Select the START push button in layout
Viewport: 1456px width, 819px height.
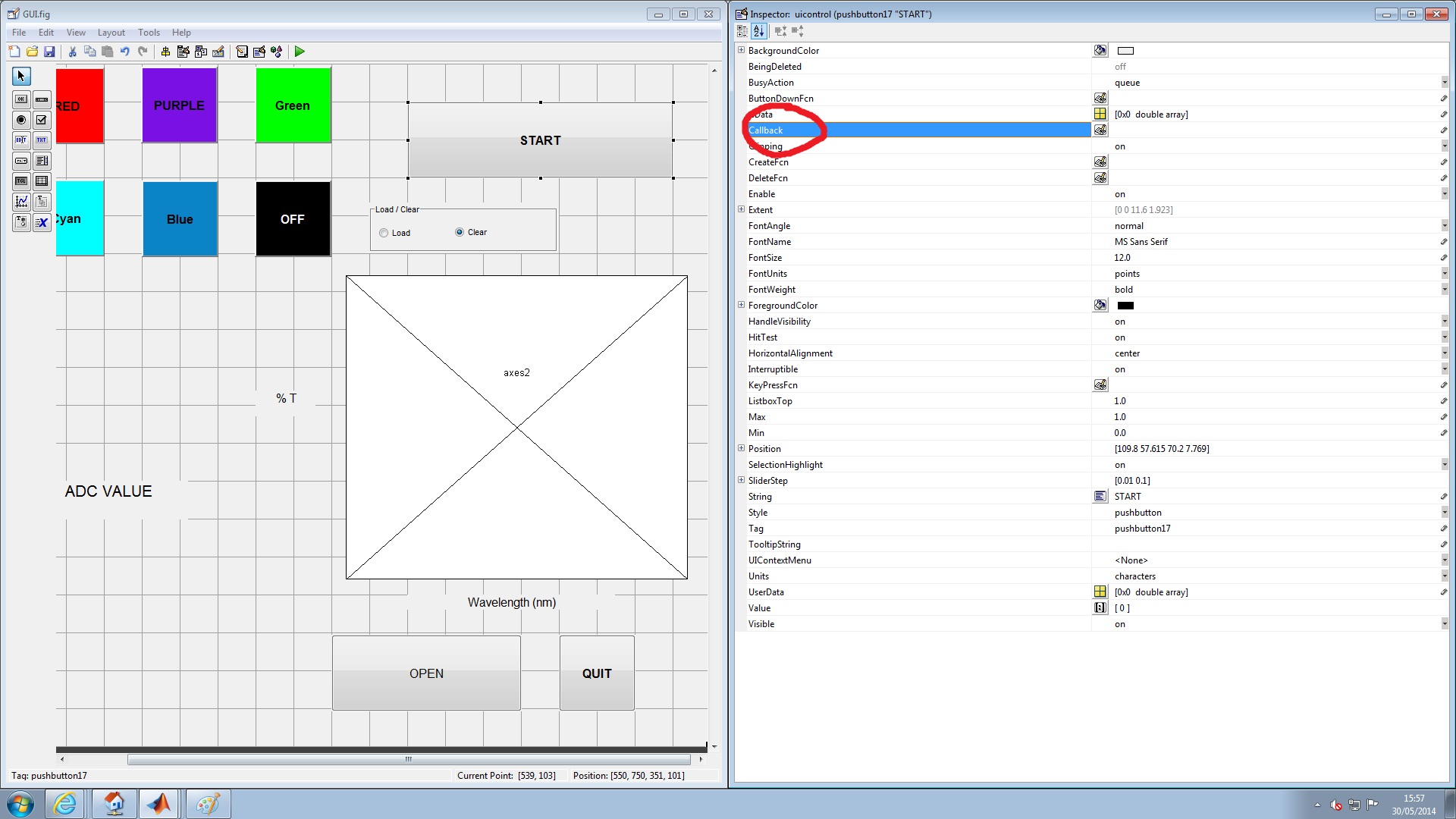click(540, 140)
